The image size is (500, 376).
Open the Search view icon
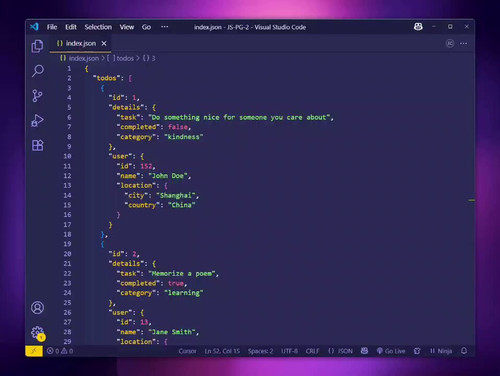pos(38,71)
